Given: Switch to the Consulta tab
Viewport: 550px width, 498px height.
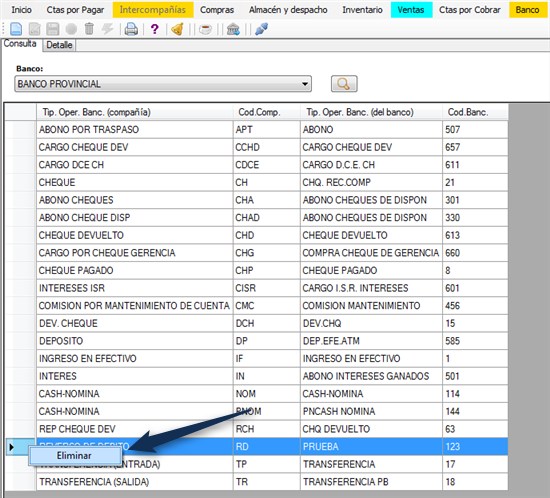Looking at the screenshot, I should [20, 44].
